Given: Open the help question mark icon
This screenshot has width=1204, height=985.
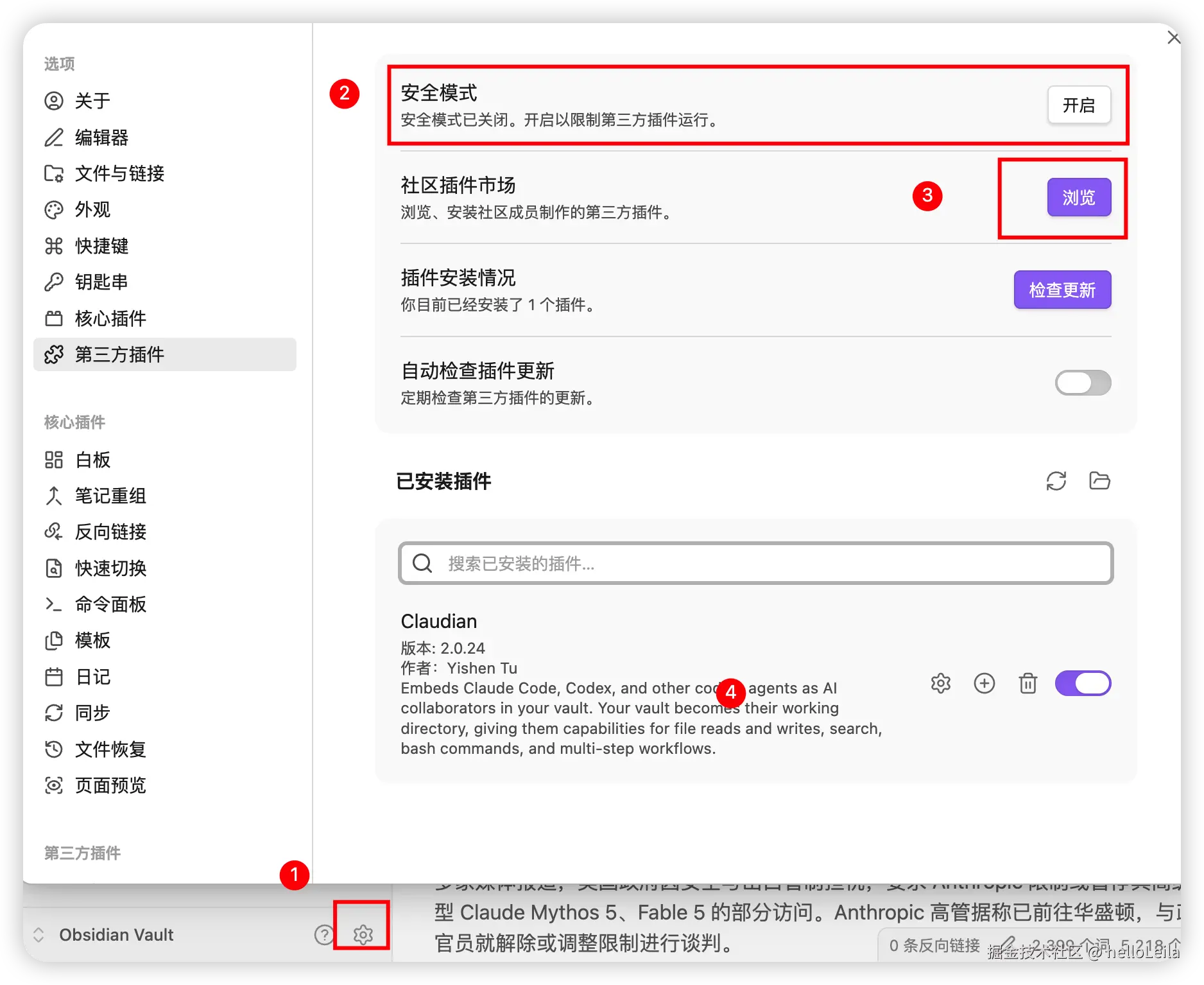Looking at the screenshot, I should pos(324,935).
